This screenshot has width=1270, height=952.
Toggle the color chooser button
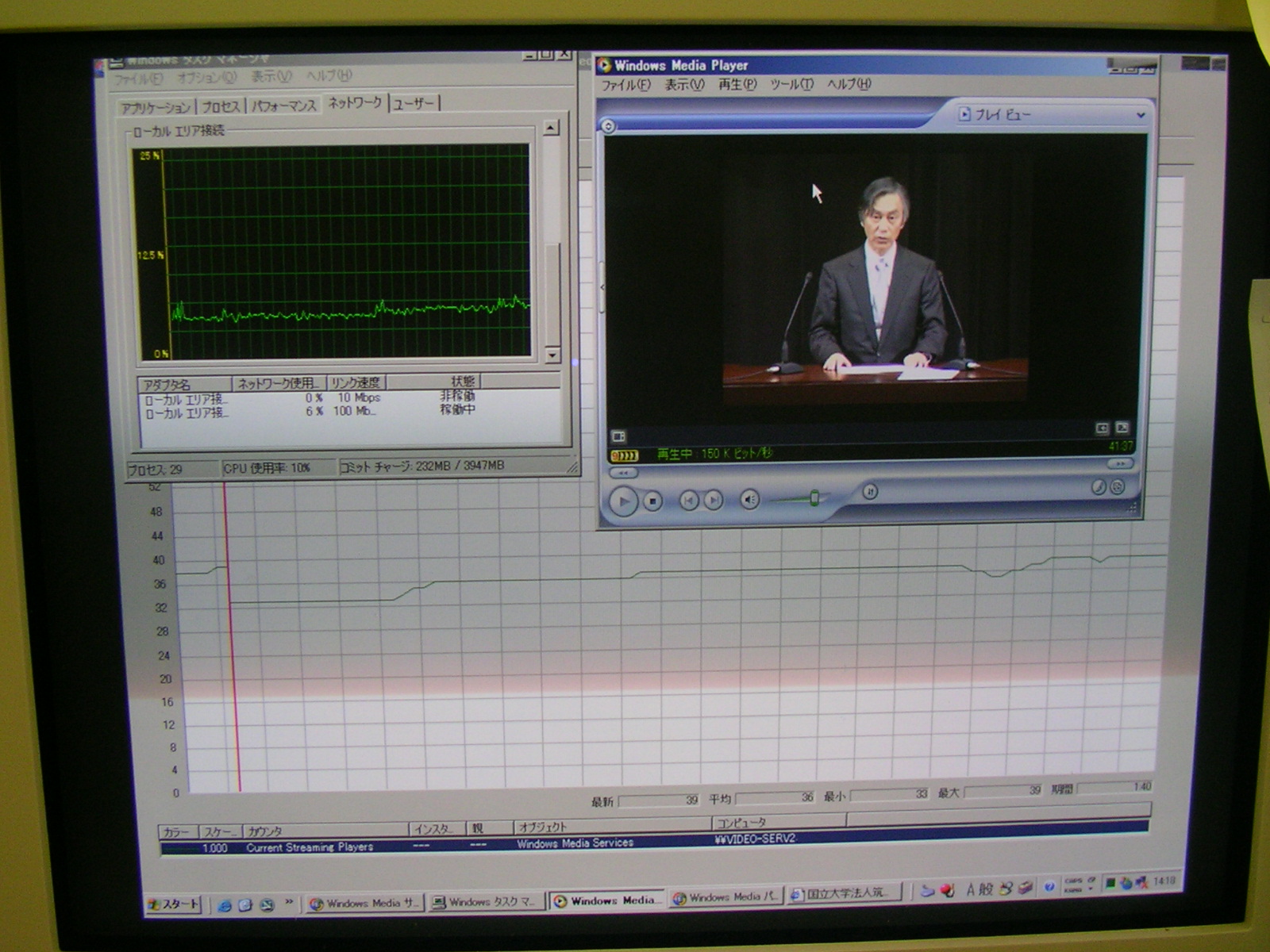(1099, 487)
